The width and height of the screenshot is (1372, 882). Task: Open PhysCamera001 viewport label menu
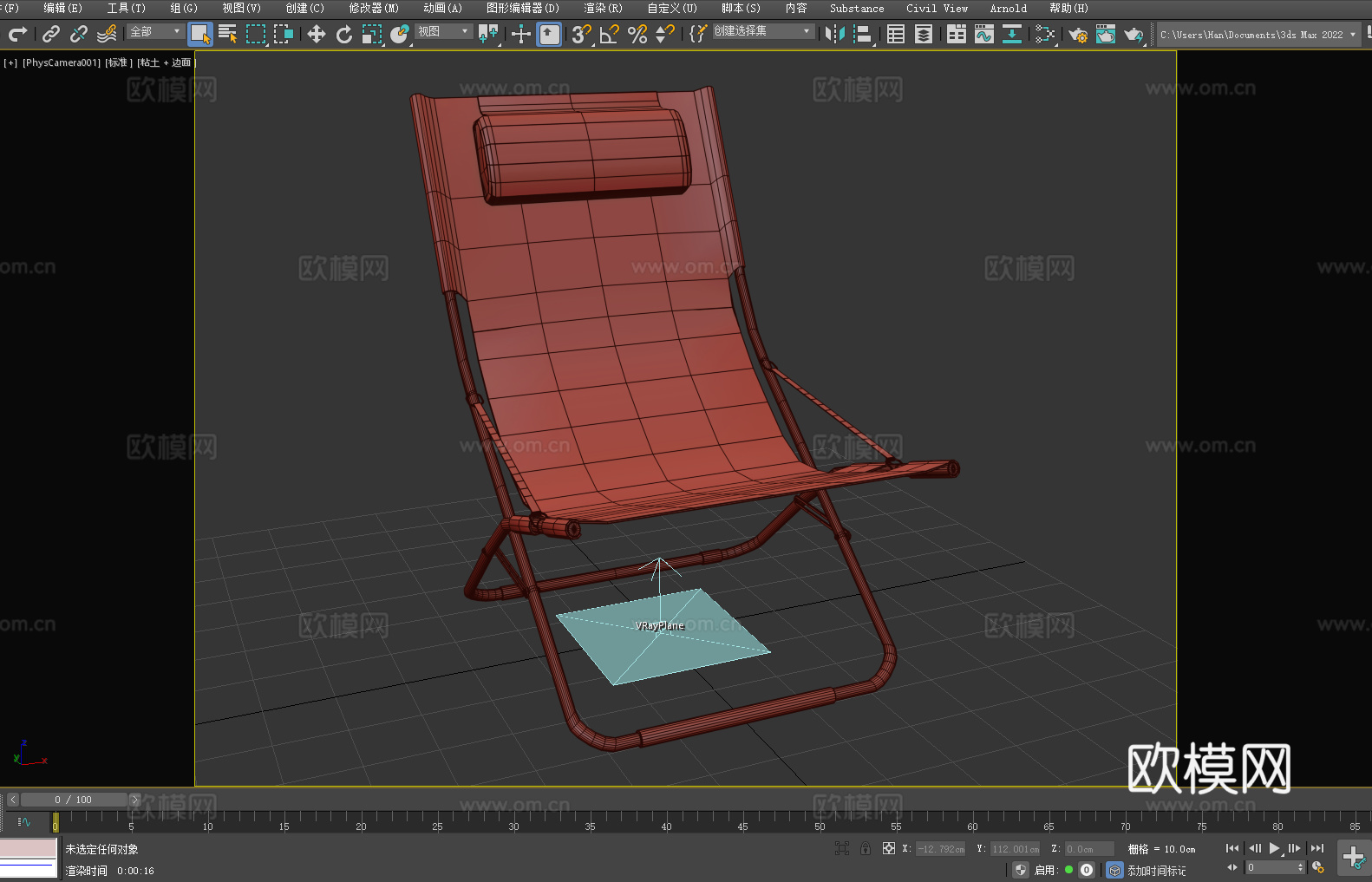coord(62,62)
